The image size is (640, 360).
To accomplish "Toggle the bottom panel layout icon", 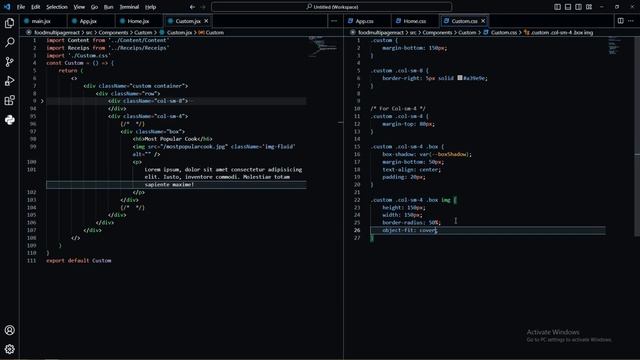I will (568, 7).
